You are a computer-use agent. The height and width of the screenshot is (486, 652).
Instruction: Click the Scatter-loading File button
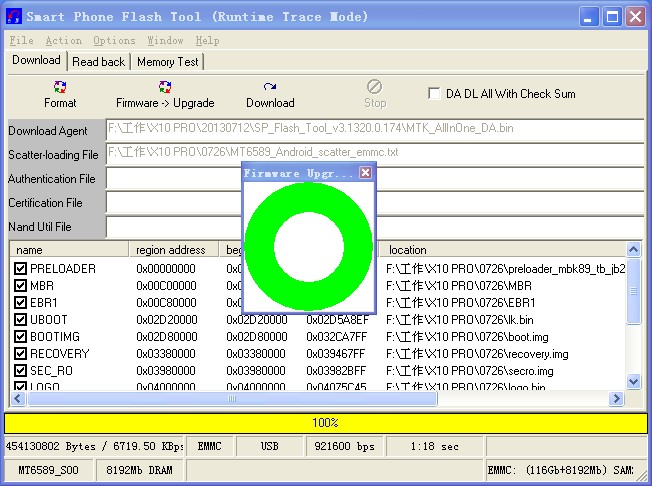(x=54, y=155)
